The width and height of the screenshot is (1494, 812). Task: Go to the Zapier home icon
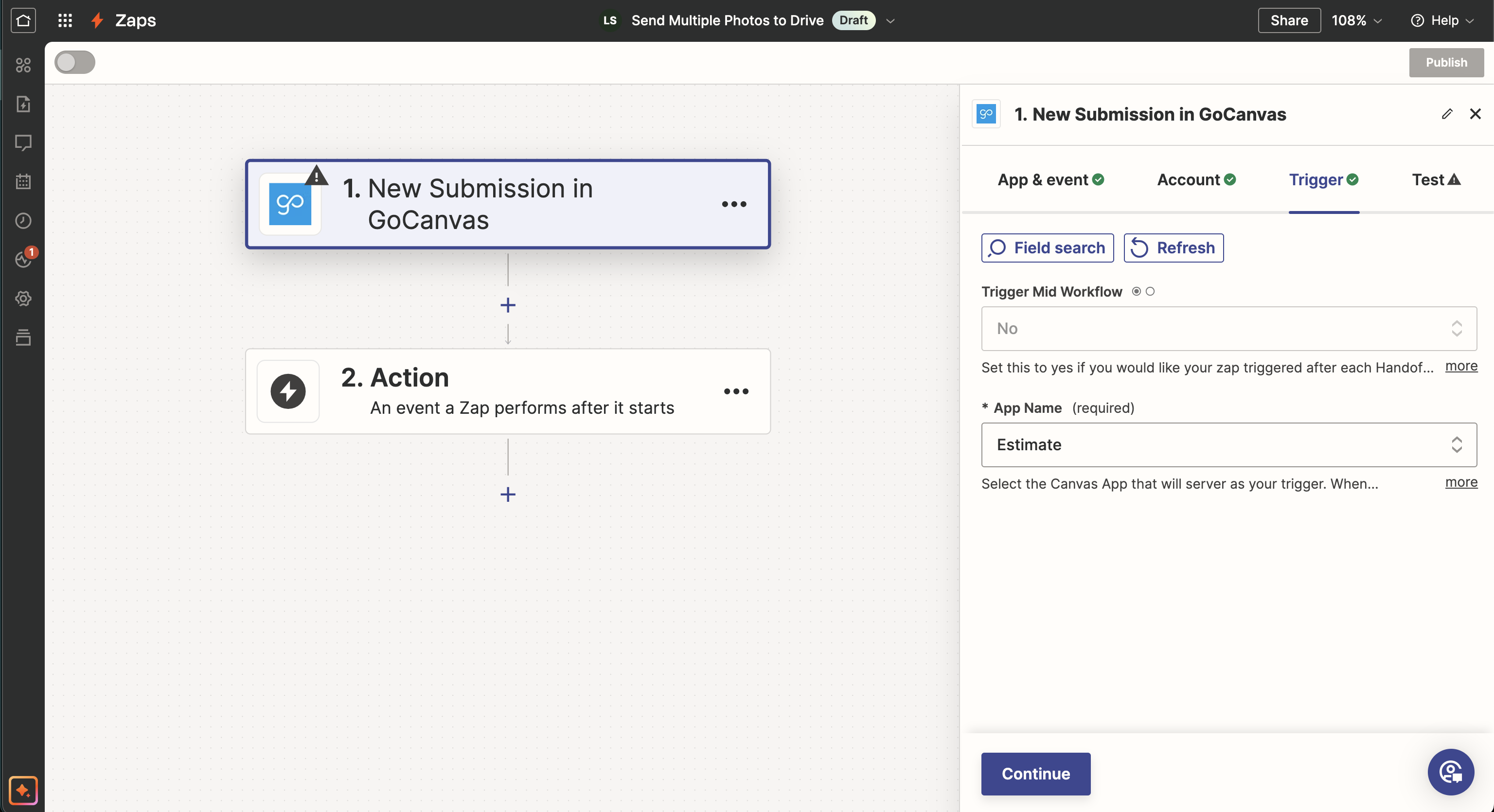(x=23, y=20)
